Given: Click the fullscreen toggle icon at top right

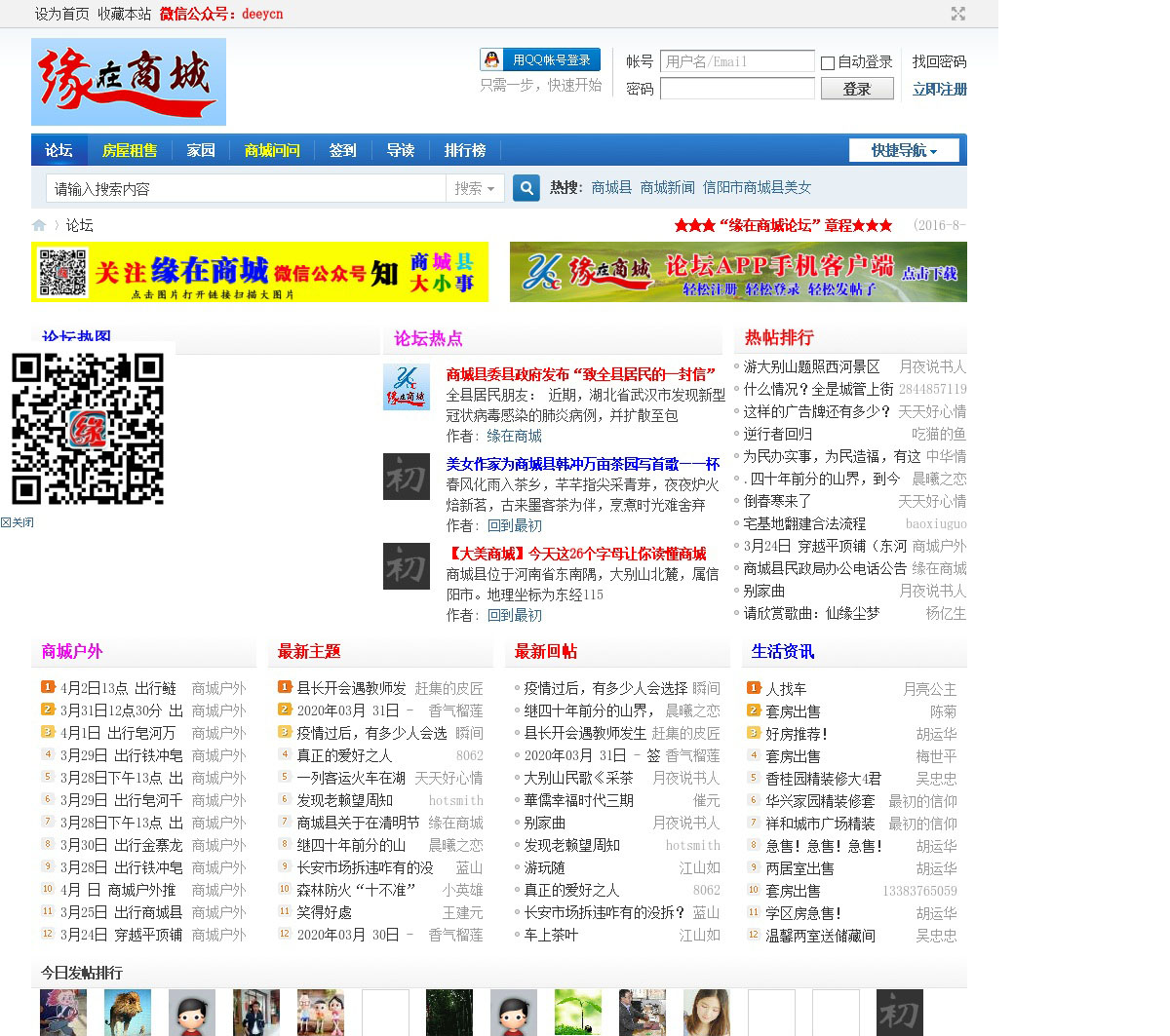Looking at the screenshot, I should point(957,14).
